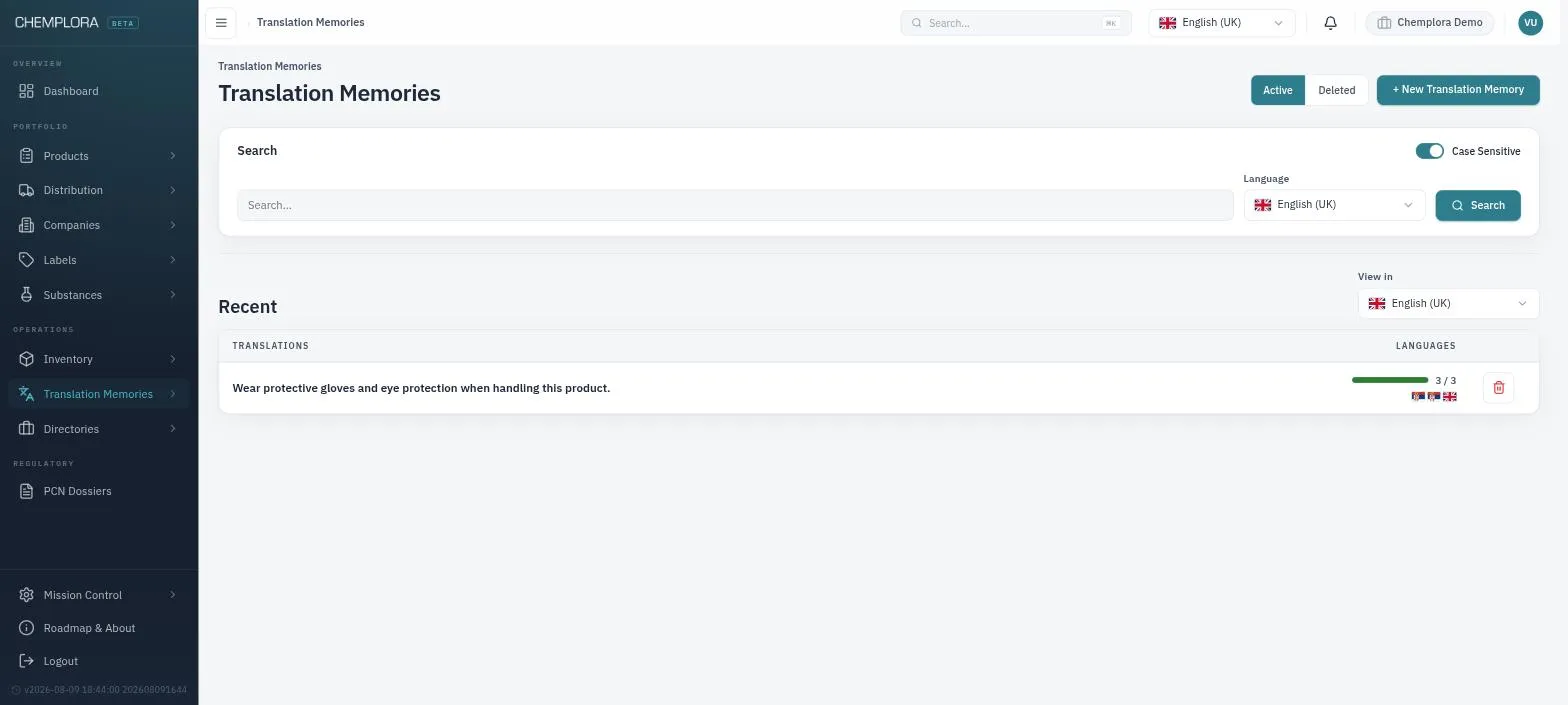Click the Substances flask icon

(x=27, y=295)
